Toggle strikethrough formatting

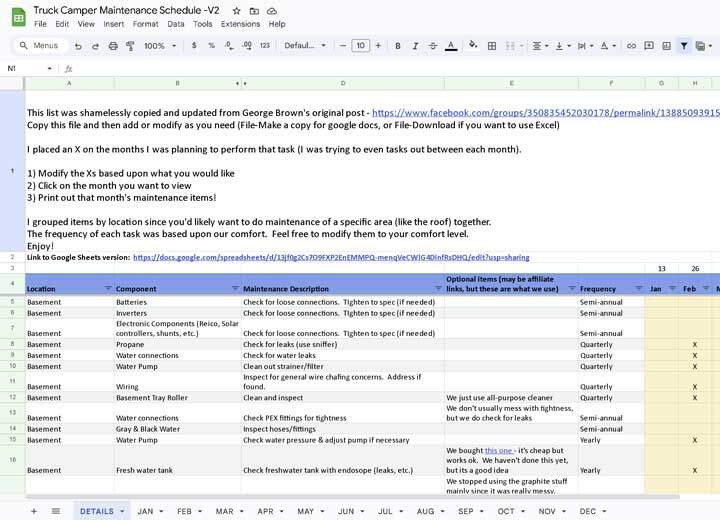[433, 46]
